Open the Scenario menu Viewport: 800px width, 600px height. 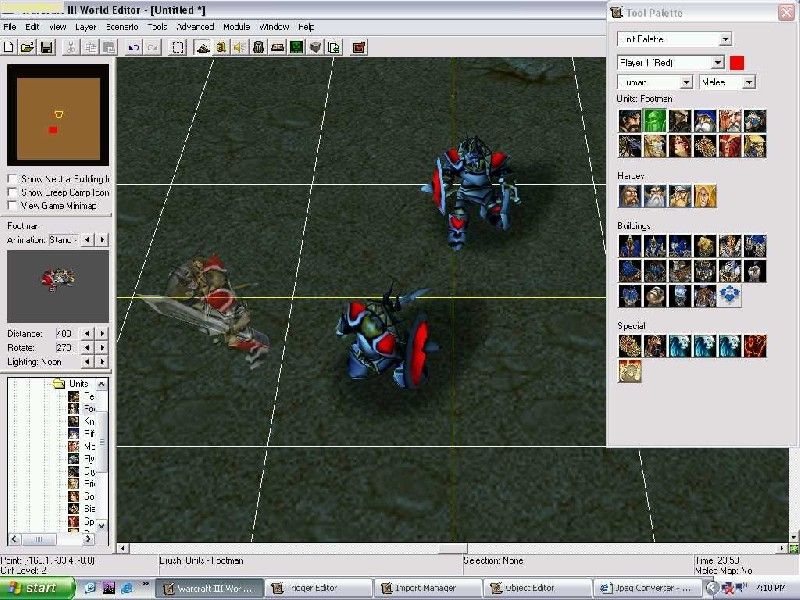(x=122, y=27)
